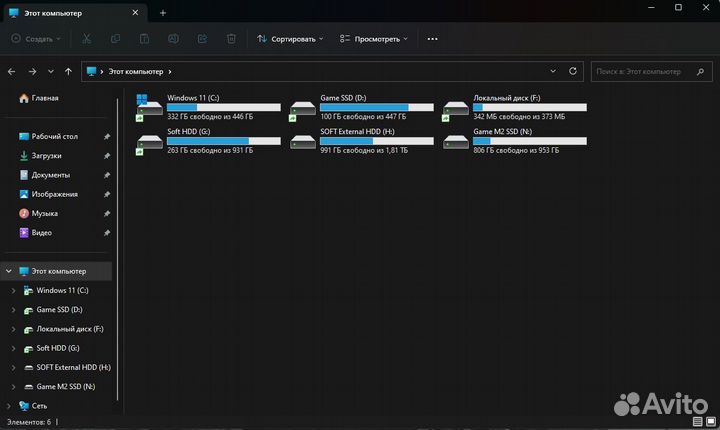Click the Элементов: 6 status text
Screen dimensions: 720x430
pyautogui.click(x=28, y=422)
